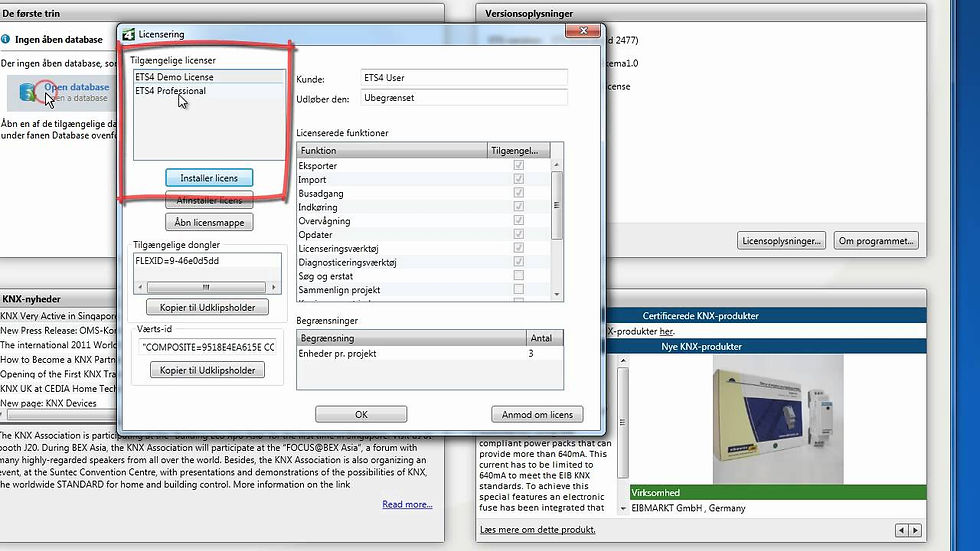Screen dimensions: 980x551
Task: Go to previous KNX product with left arrow
Action: tap(901, 530)
